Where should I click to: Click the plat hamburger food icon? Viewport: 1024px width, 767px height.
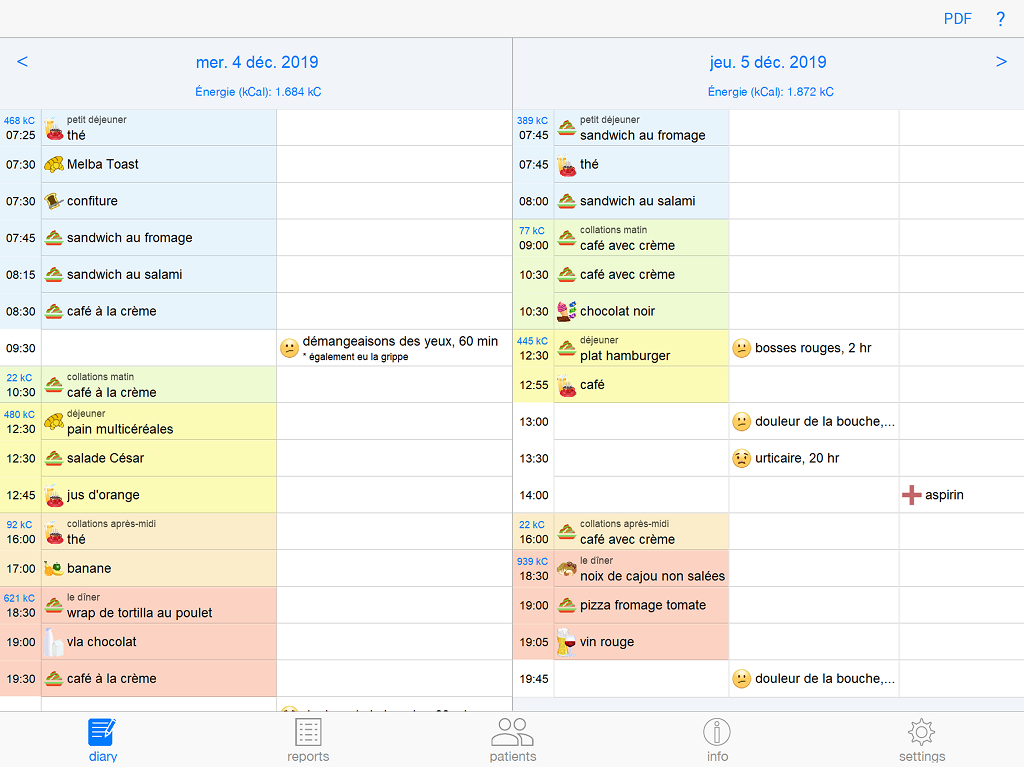point(566,348)
